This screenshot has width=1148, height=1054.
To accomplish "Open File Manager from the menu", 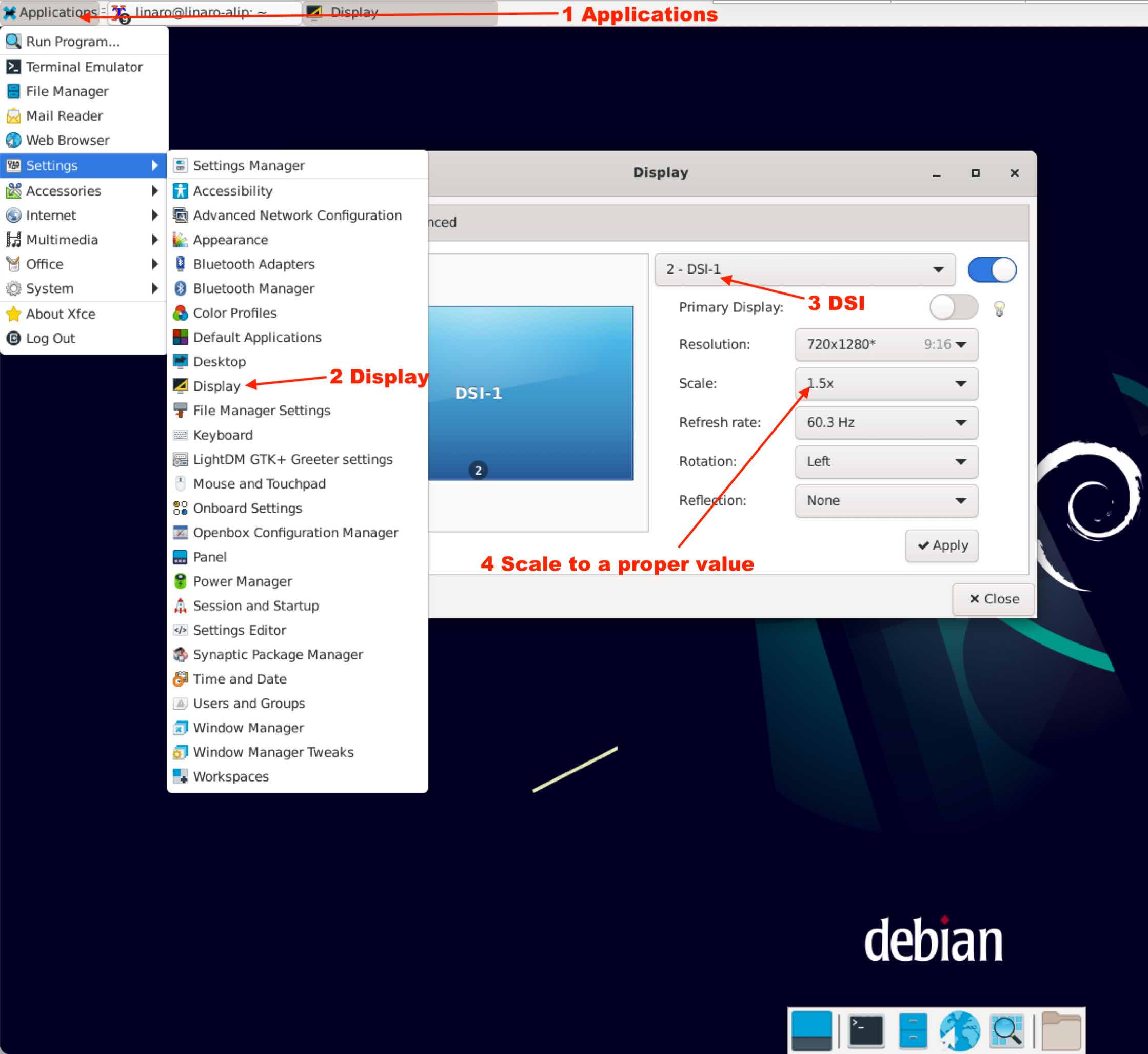I will click(x=84, y=91).
